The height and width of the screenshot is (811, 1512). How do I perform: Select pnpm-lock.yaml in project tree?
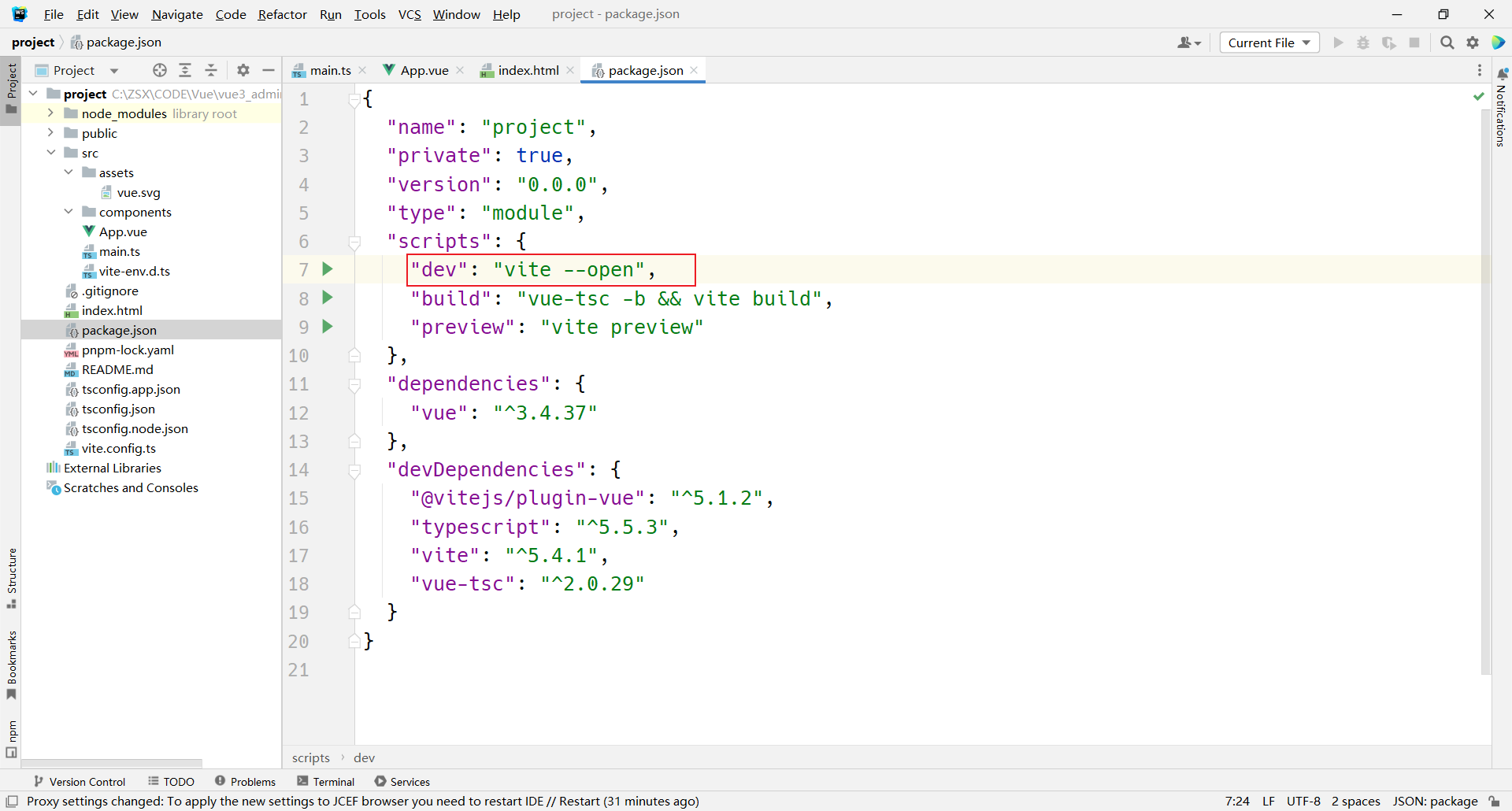[x=128, y=350]
